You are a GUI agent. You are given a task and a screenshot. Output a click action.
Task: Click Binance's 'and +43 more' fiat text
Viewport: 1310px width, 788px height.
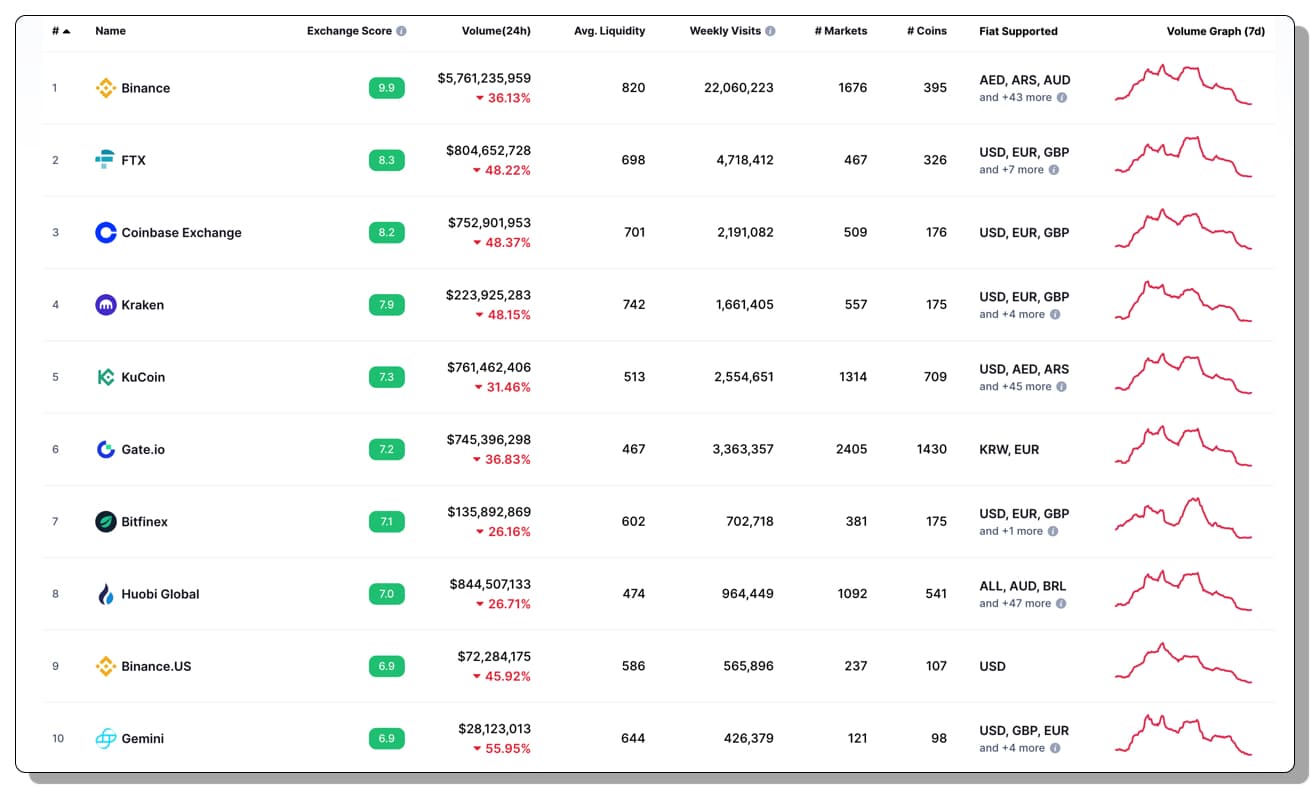[x=1015, y=98]
